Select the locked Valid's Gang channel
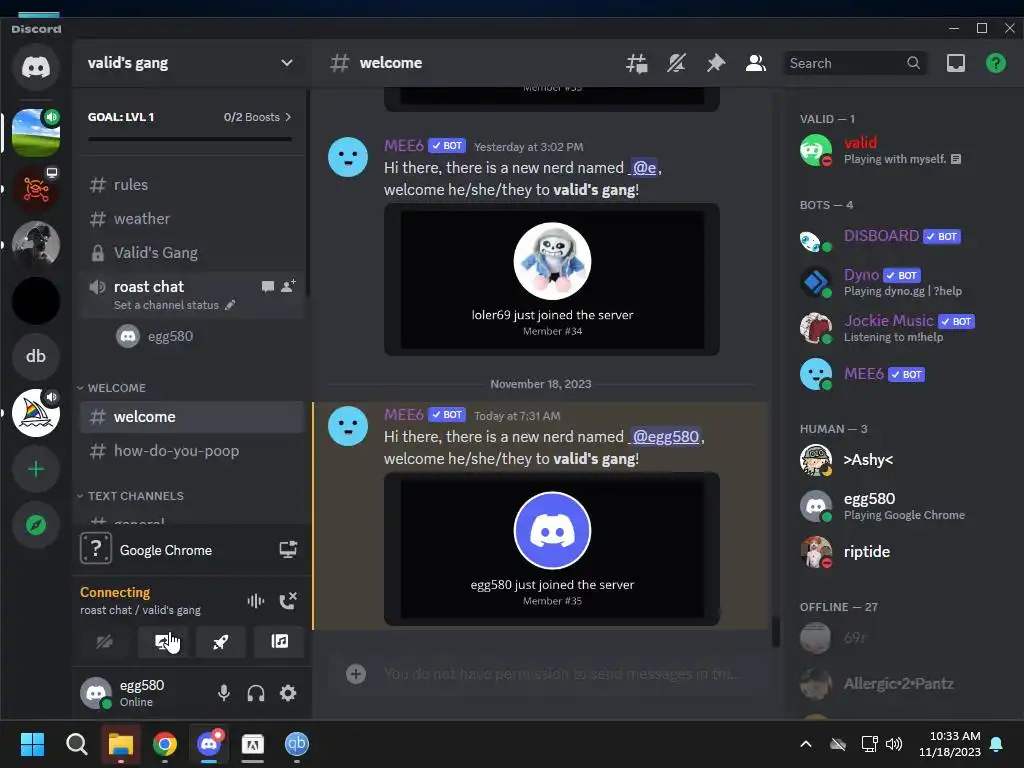 tap(193, 253)
